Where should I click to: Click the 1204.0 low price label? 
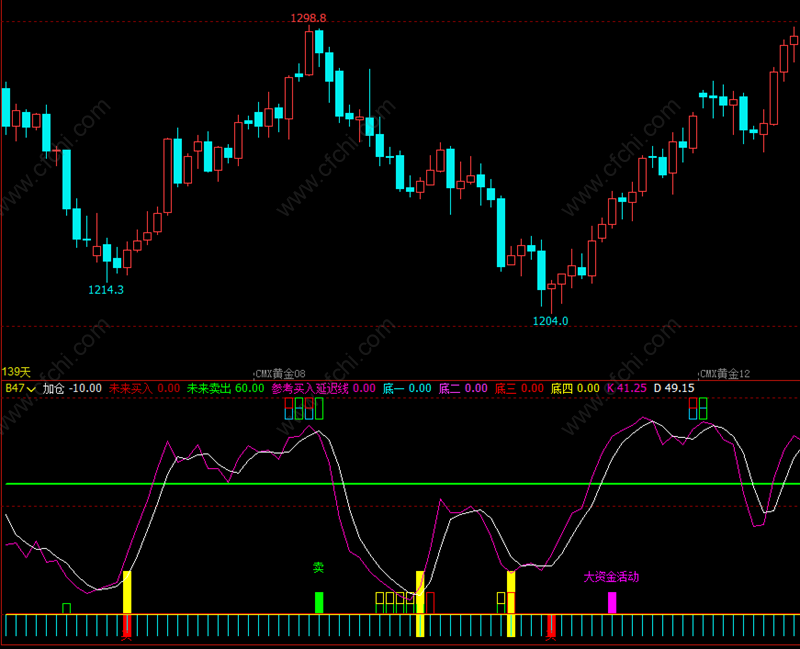point(550,321)
